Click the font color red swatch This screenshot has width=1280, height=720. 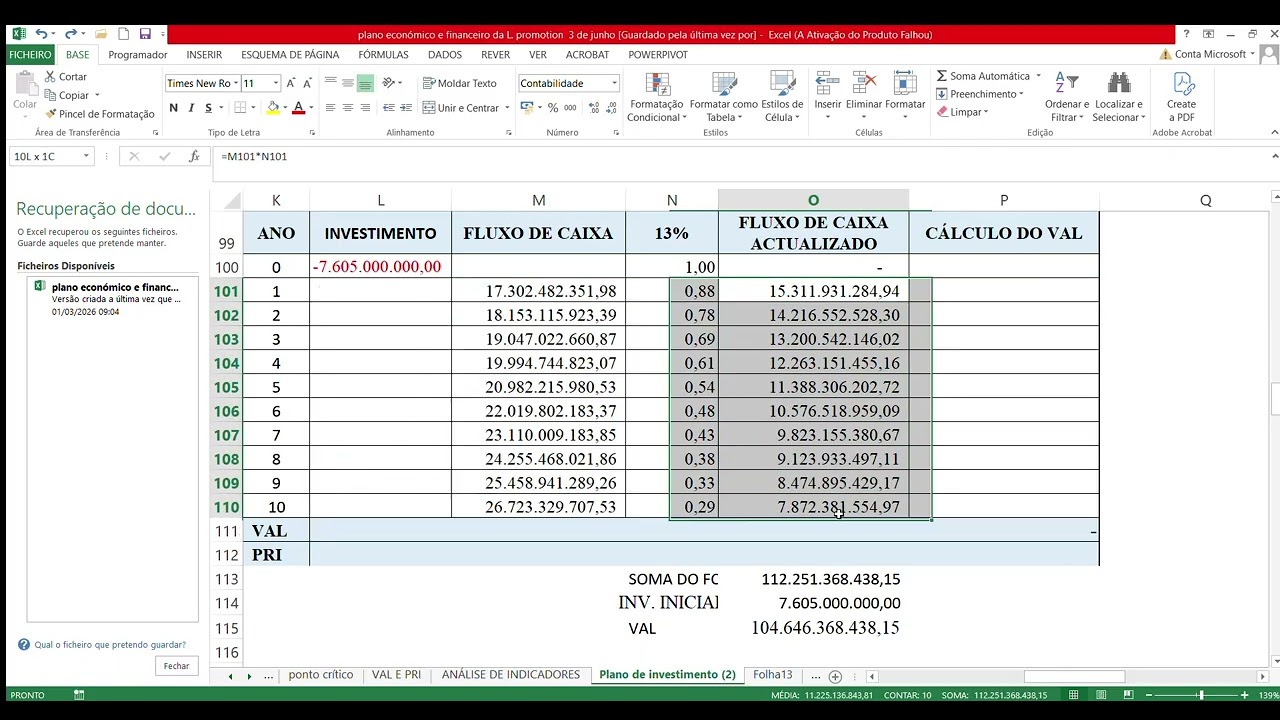pyautogui.click(x=298, y=108)
